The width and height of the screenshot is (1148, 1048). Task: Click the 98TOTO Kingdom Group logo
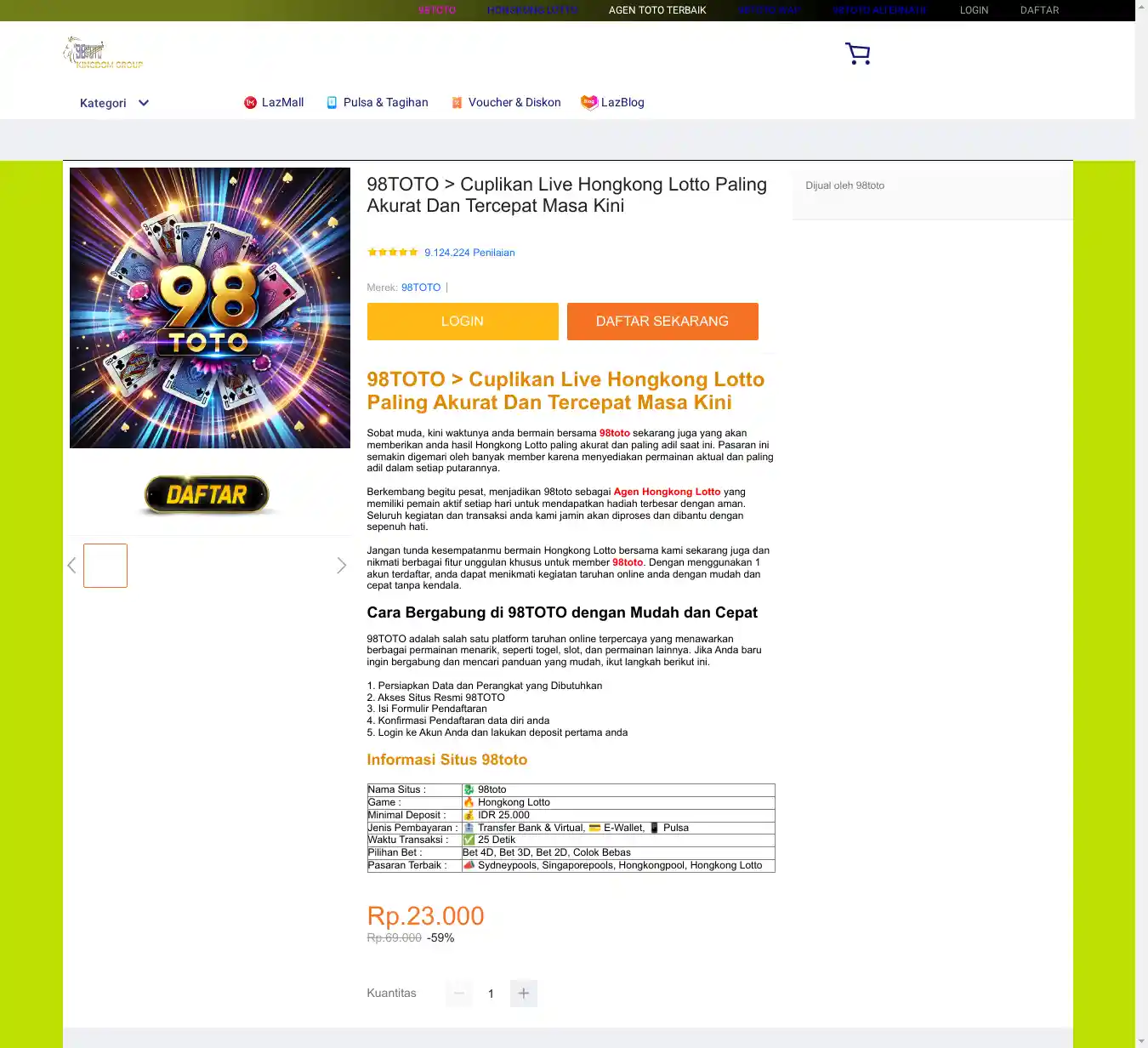click(103, 53)
